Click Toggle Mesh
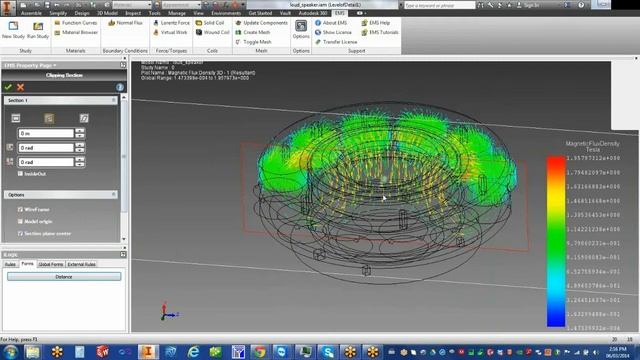 253,42
